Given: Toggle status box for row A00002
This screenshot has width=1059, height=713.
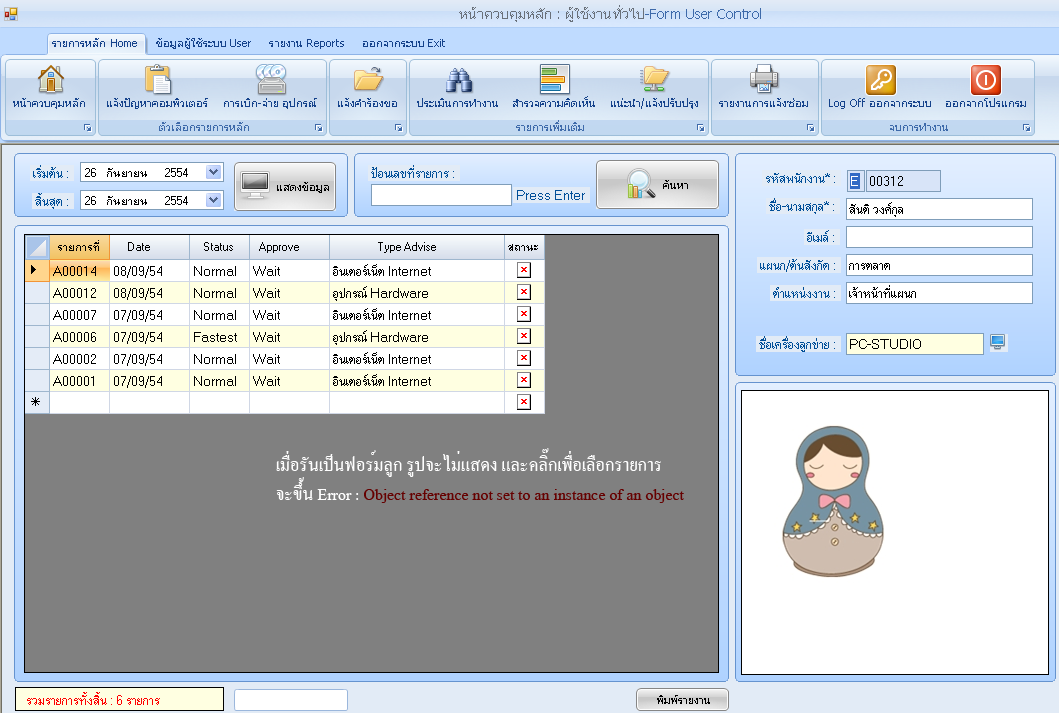Looking at the screenshot, I should [x=523, y=358].
